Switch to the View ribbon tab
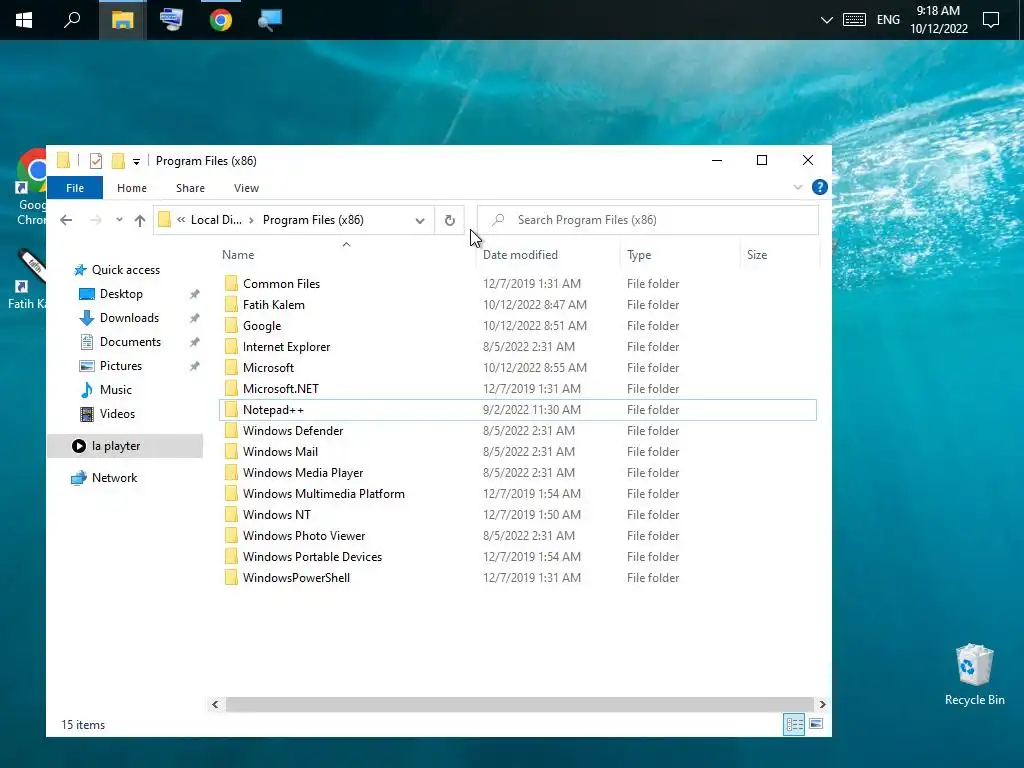This screenshot has width=1024, height=768. pyautogui.click(x=246, y=188)
